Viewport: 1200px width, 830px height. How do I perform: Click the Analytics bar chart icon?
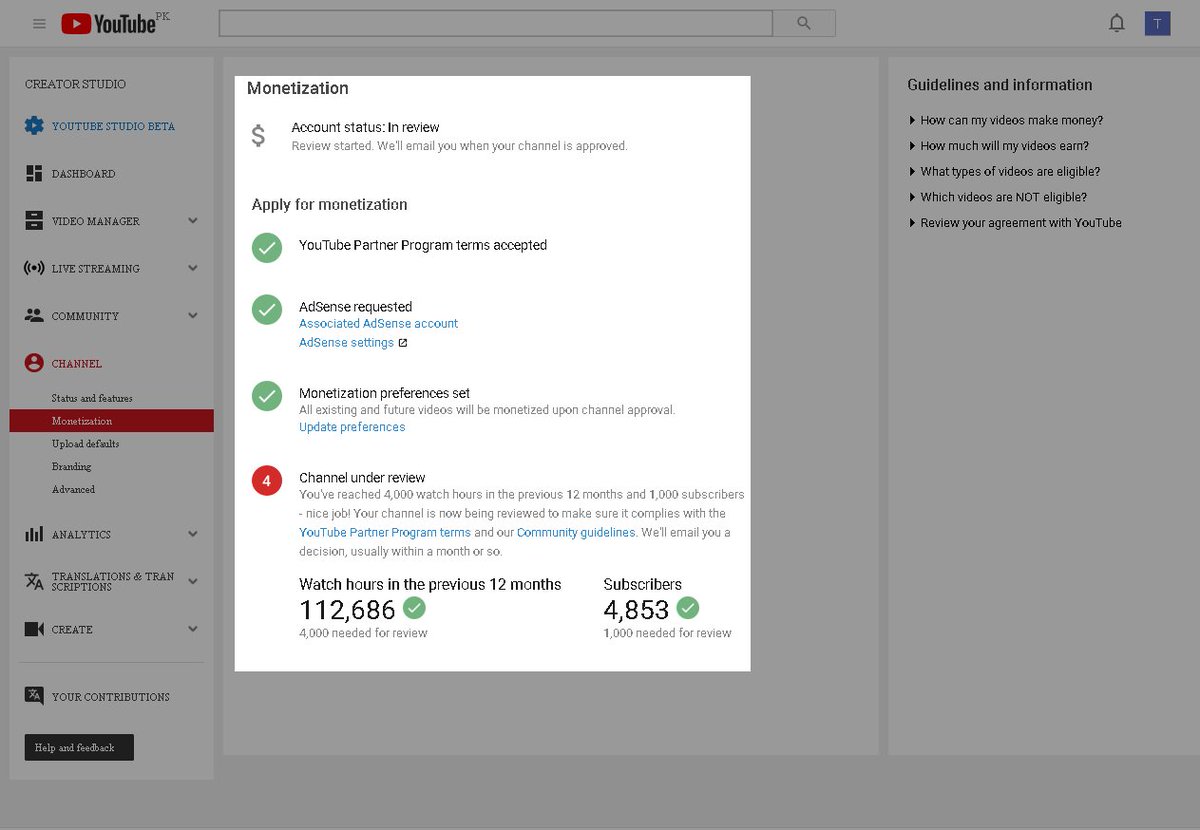click(x=34, y=534)
